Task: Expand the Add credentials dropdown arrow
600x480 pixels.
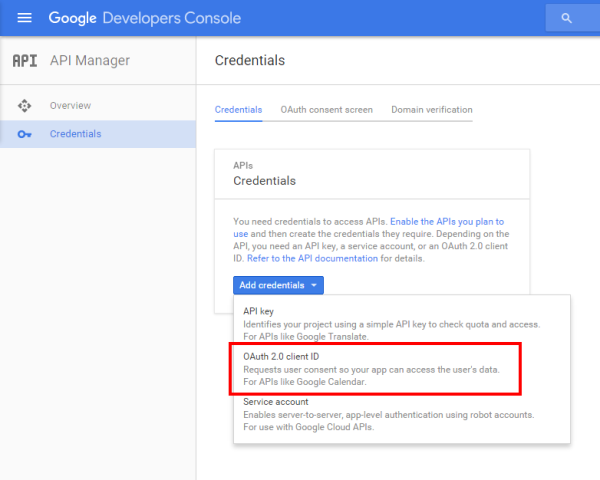Action: 314,285
